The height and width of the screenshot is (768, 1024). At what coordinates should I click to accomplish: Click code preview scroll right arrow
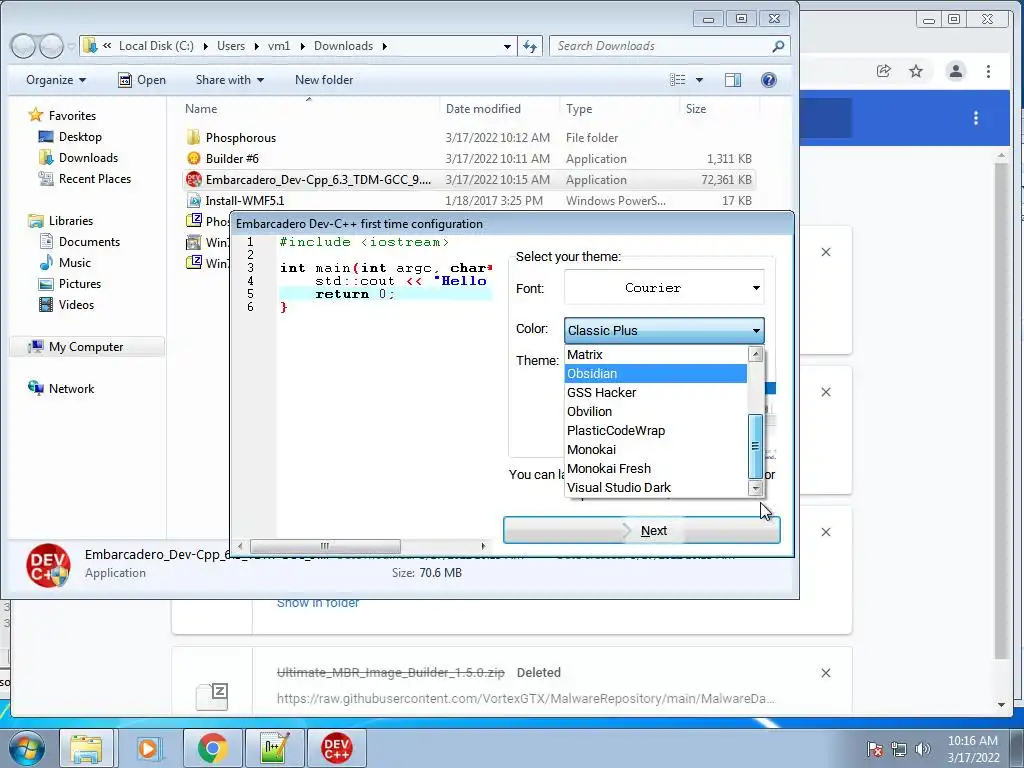coord(483,546)
